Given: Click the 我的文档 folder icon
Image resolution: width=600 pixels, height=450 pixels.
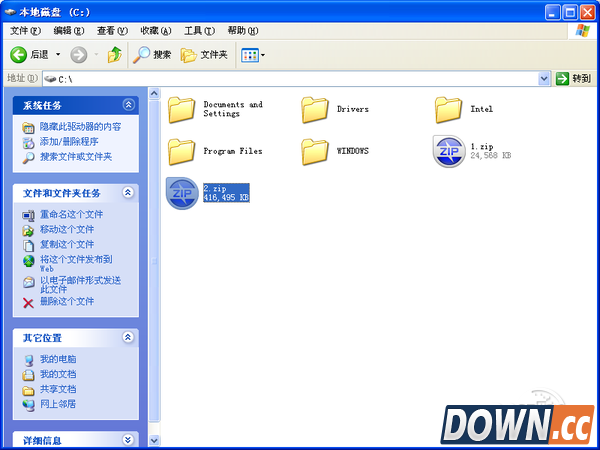Looking at the screenshot, I should point(28,375).
